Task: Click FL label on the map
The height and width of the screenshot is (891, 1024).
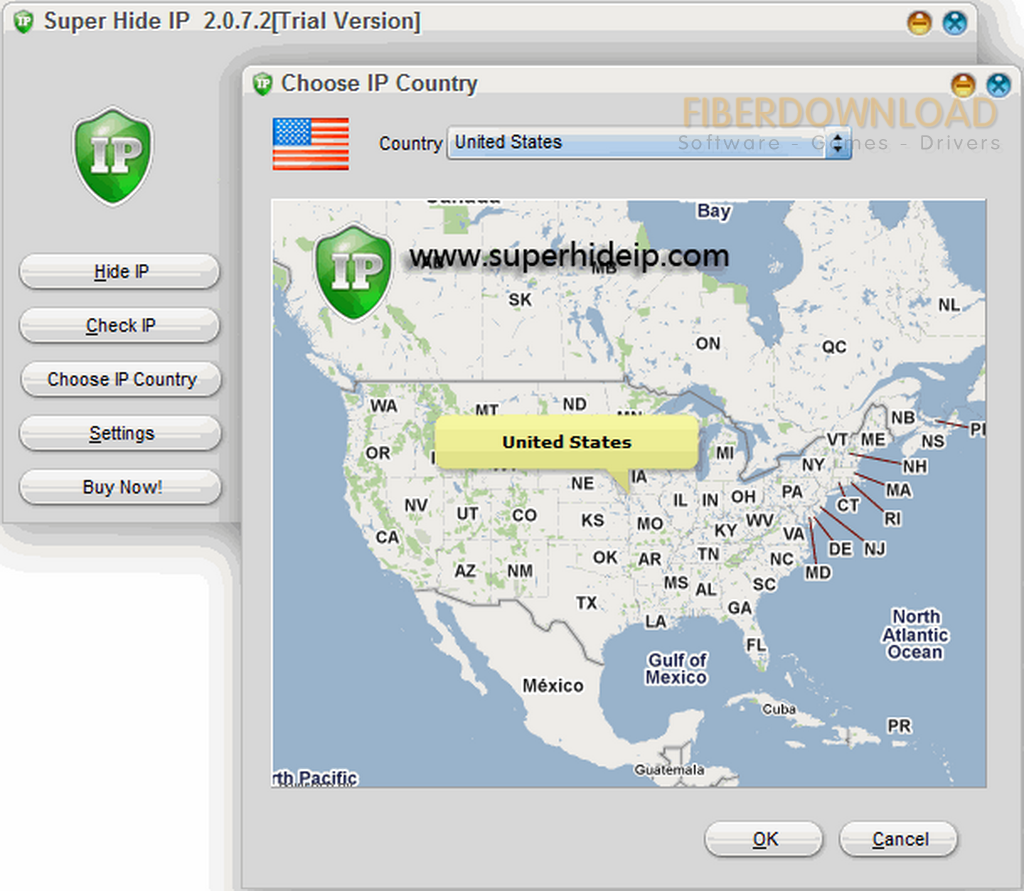Action: click(x=756, y=645)
